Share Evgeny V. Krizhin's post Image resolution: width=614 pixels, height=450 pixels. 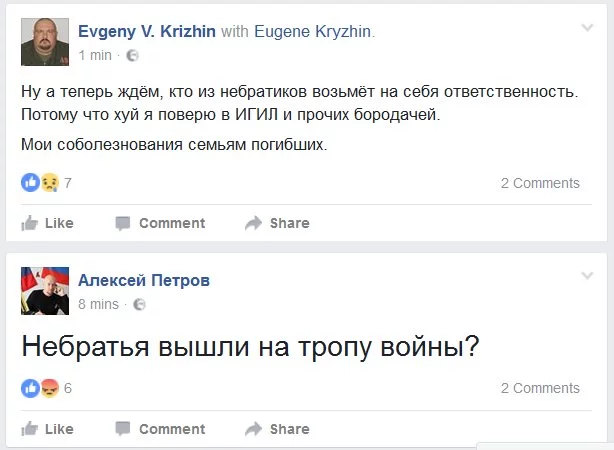[x=277, y=223]
